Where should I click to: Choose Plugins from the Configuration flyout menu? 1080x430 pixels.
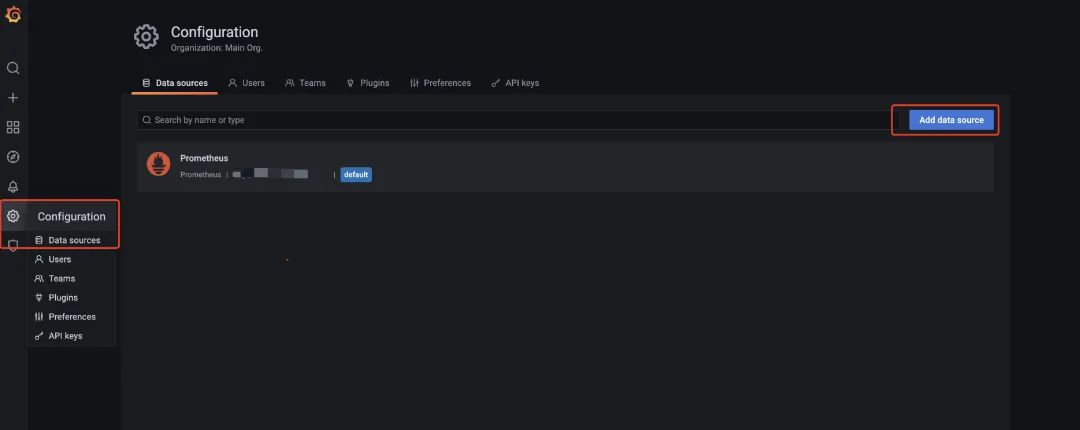[x=63, y=298]
